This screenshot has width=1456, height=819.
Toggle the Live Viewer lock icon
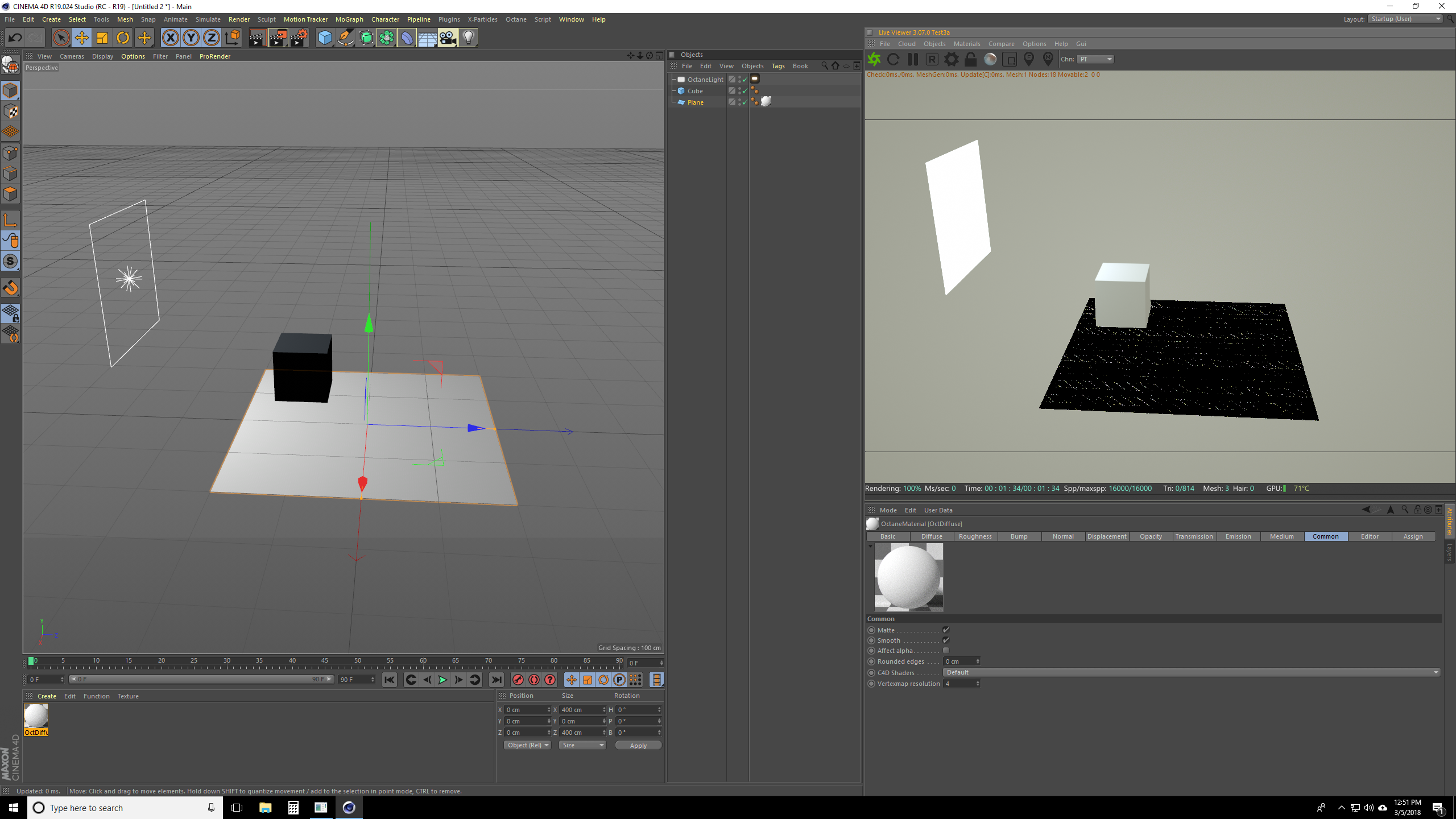coord(971,59)
